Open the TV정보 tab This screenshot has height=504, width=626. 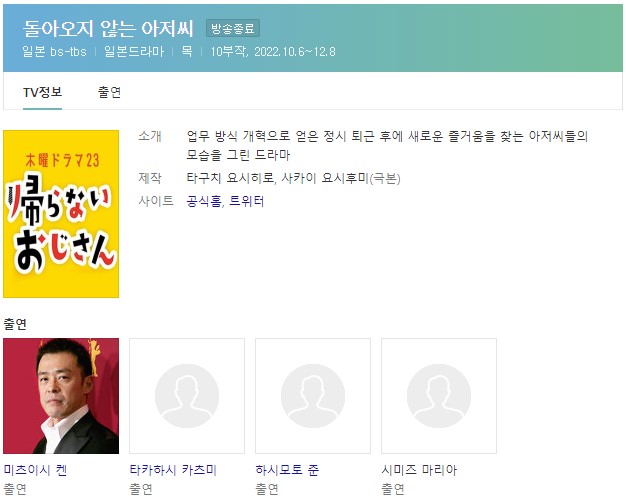pos(42,92)
